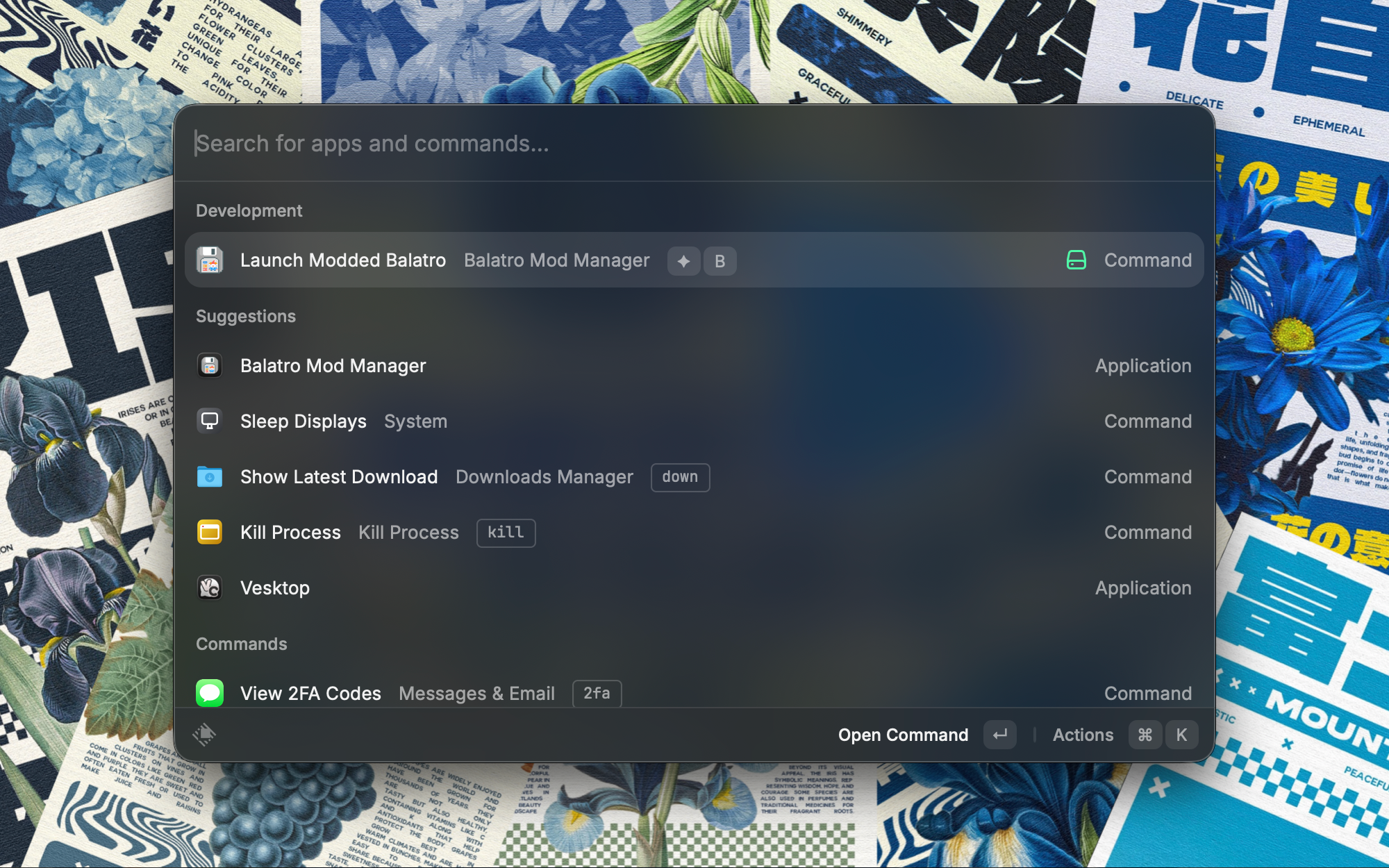Viewport: 1389px width, 868px height.
Task: Click the 'Application' label on the Vesktop row
Action: pyautogui.click(x=1143, y=588)
